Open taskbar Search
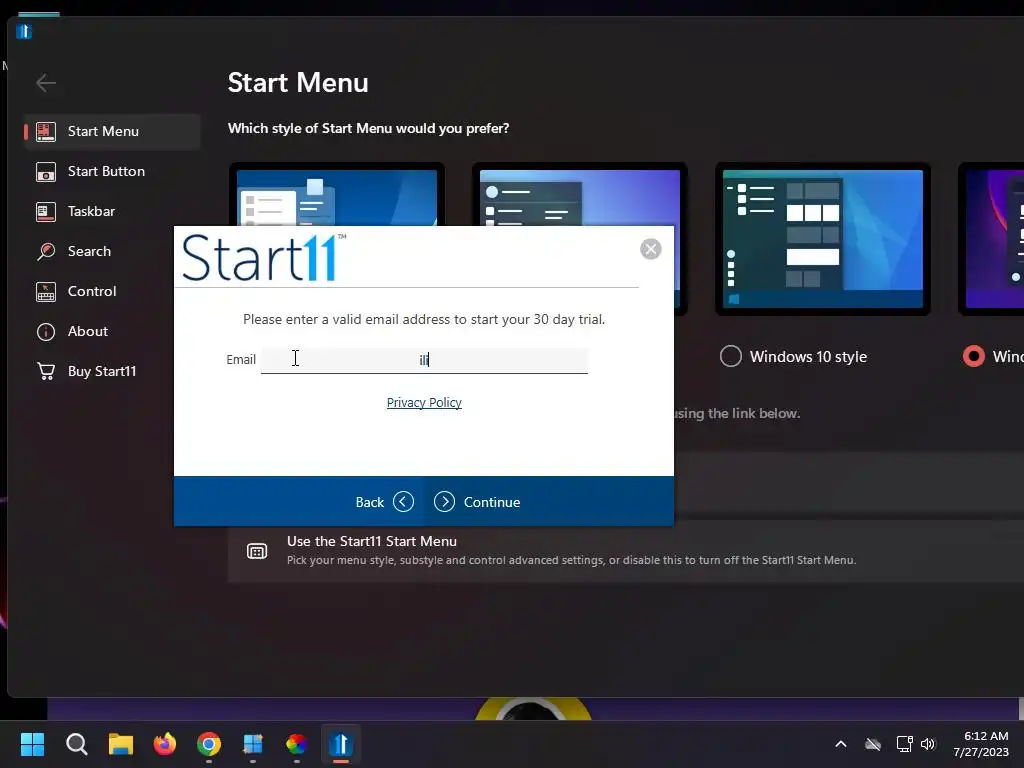1024x768 pixels. 76,744
